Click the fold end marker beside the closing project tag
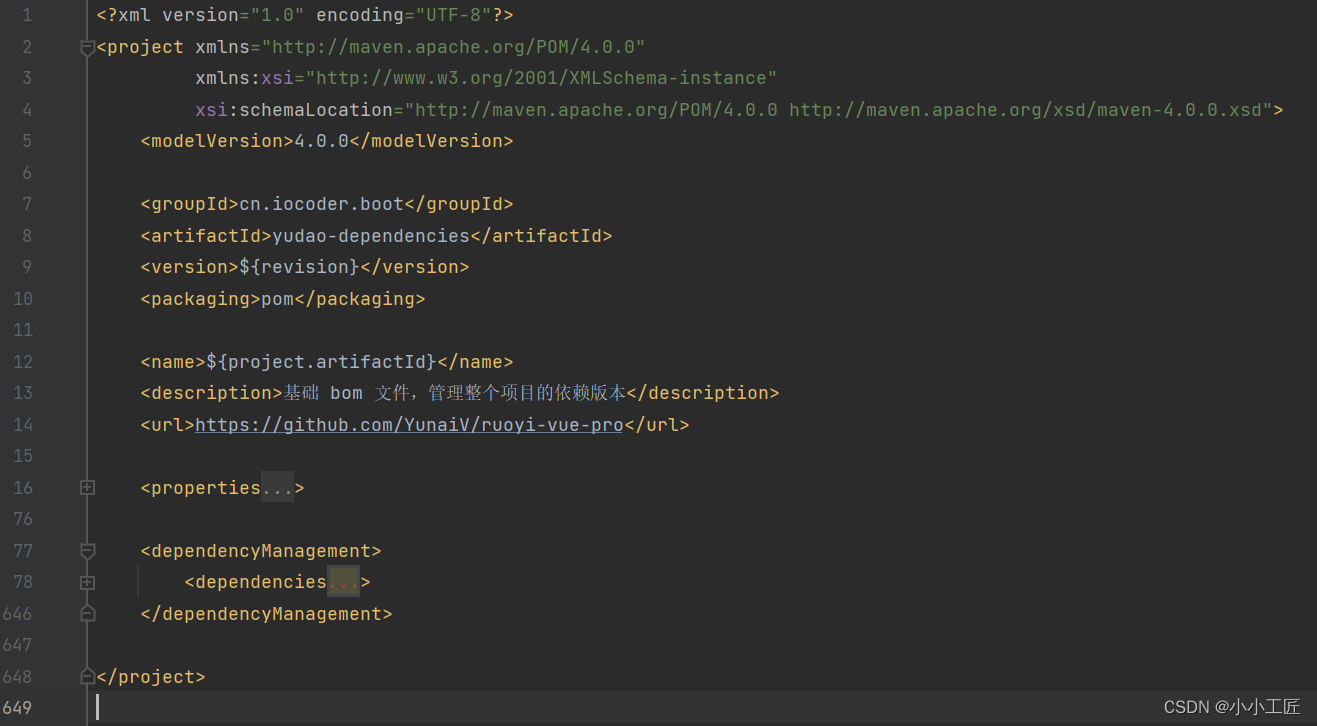1317x726 pixels. pos(87,677)
